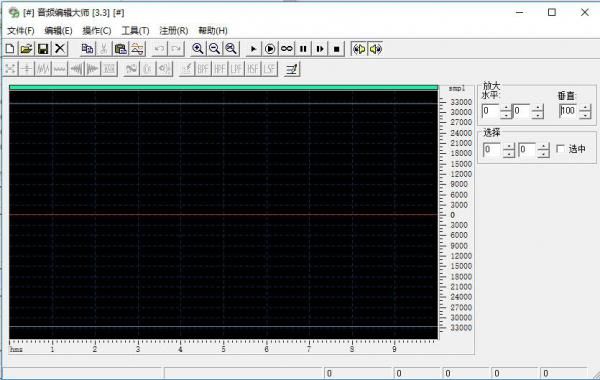The image size is (600, 380).
Task: Click the first 选择 start input field
Action: coord(492,150)
